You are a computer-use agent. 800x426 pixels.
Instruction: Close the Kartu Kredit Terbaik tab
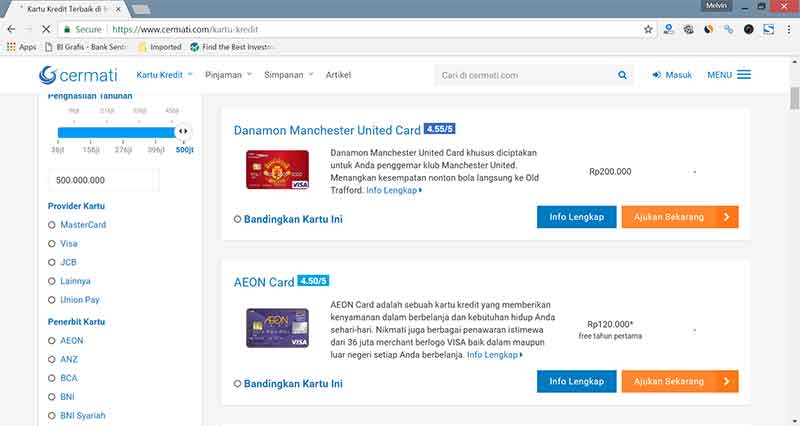click(x=118, y=9)
